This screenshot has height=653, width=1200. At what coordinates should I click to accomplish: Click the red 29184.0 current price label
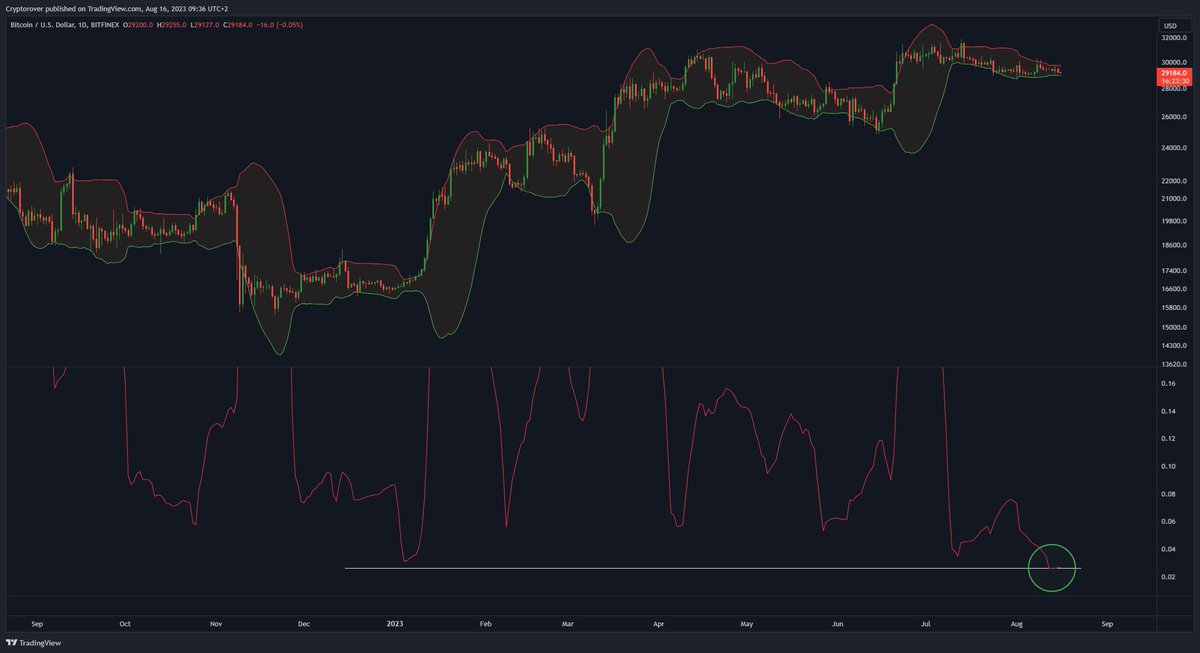1173,74
